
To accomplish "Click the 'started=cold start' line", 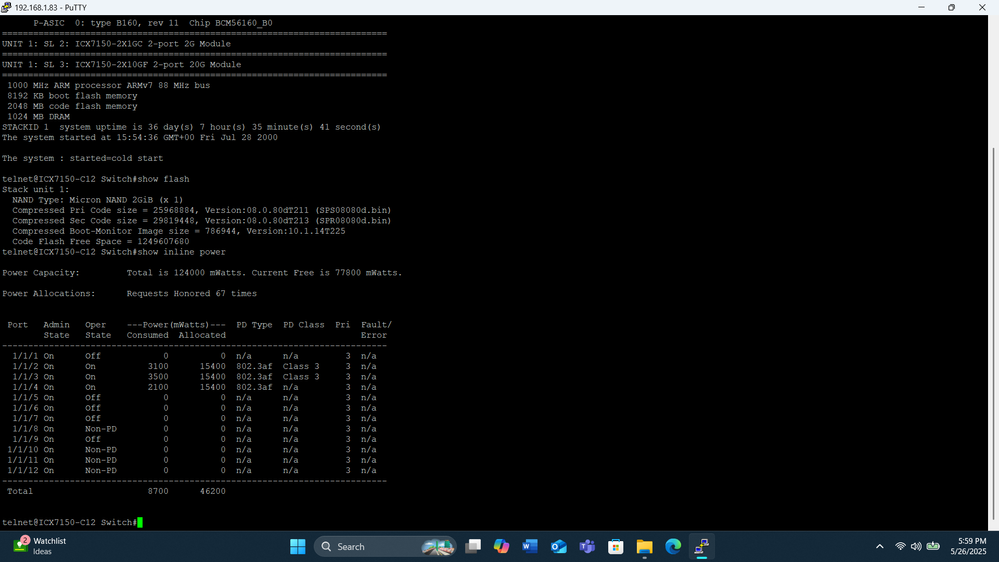I will 82,158.
